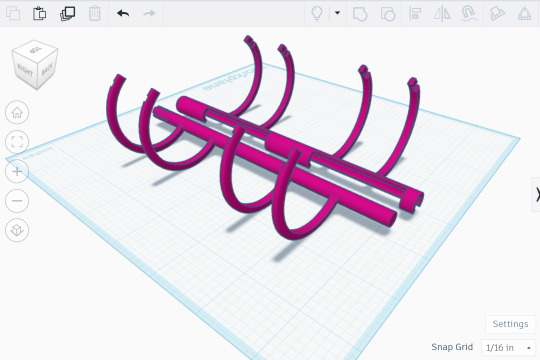This screenshot has width=540, height=360.
Task: Click the TOP face of the view cube
Action: point(35,50)
